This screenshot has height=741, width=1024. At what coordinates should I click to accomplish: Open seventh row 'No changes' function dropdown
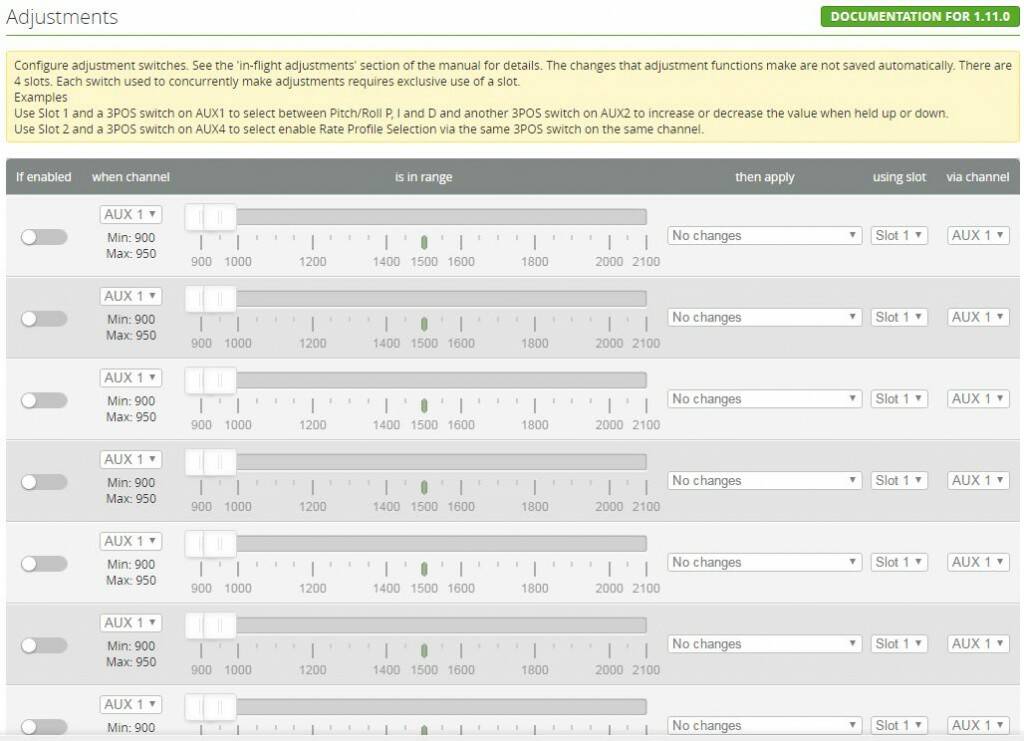(x=764, y=725)
